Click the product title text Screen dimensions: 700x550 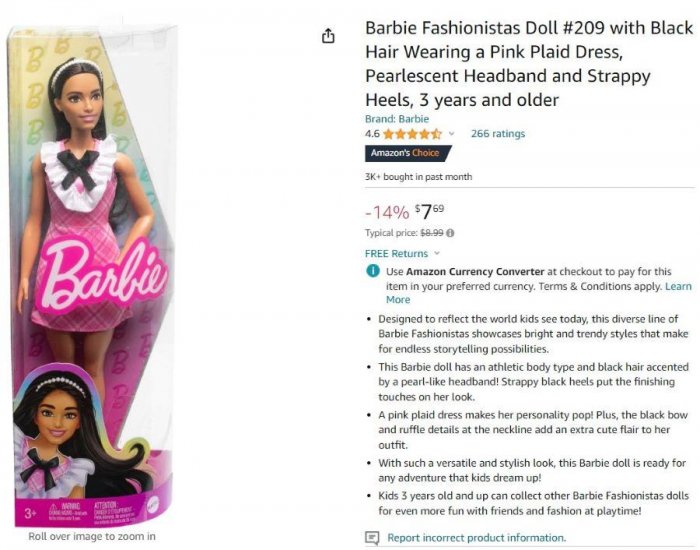[x=529, y=64]
